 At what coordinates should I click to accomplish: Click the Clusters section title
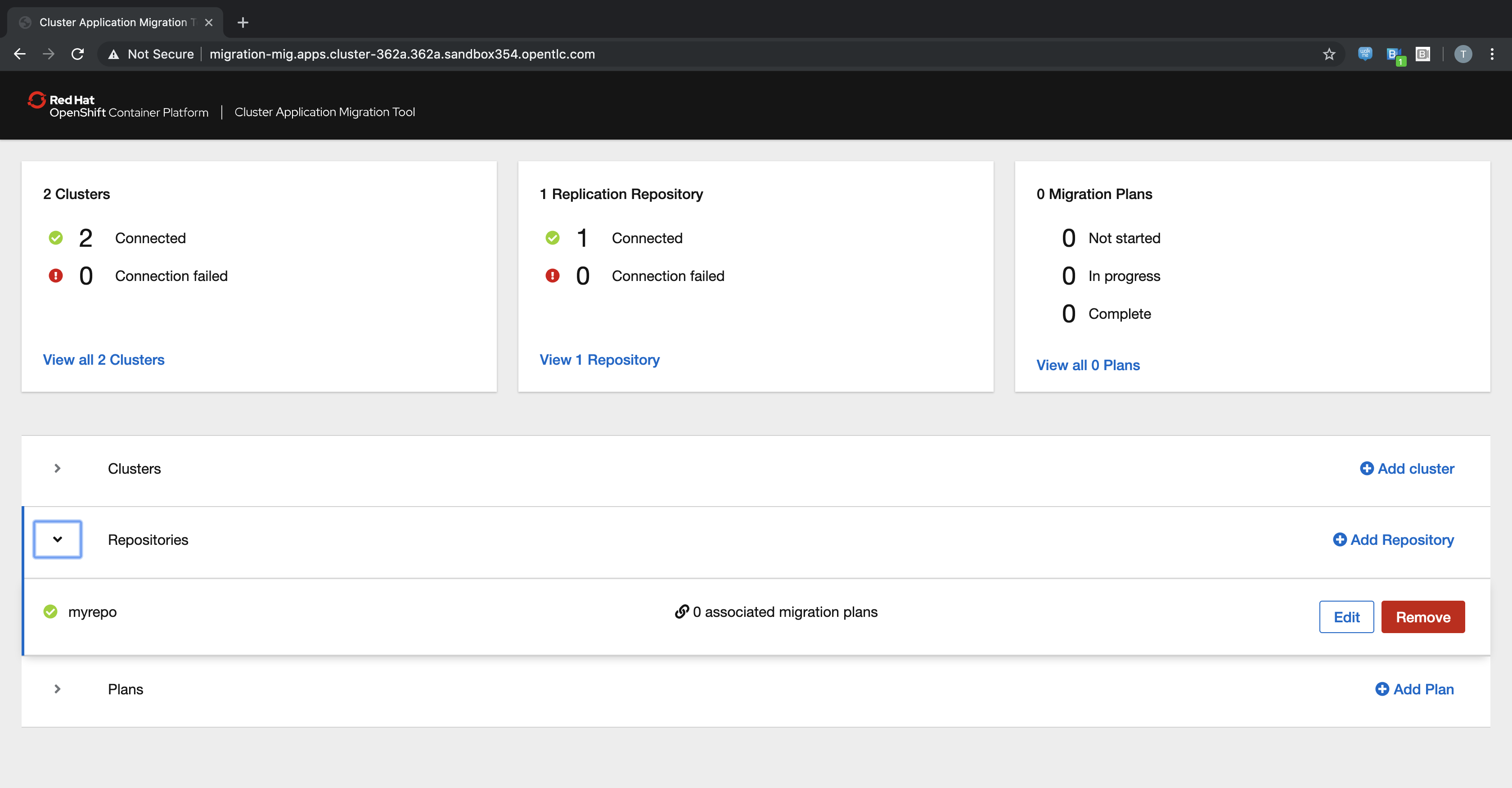(135, 469)
